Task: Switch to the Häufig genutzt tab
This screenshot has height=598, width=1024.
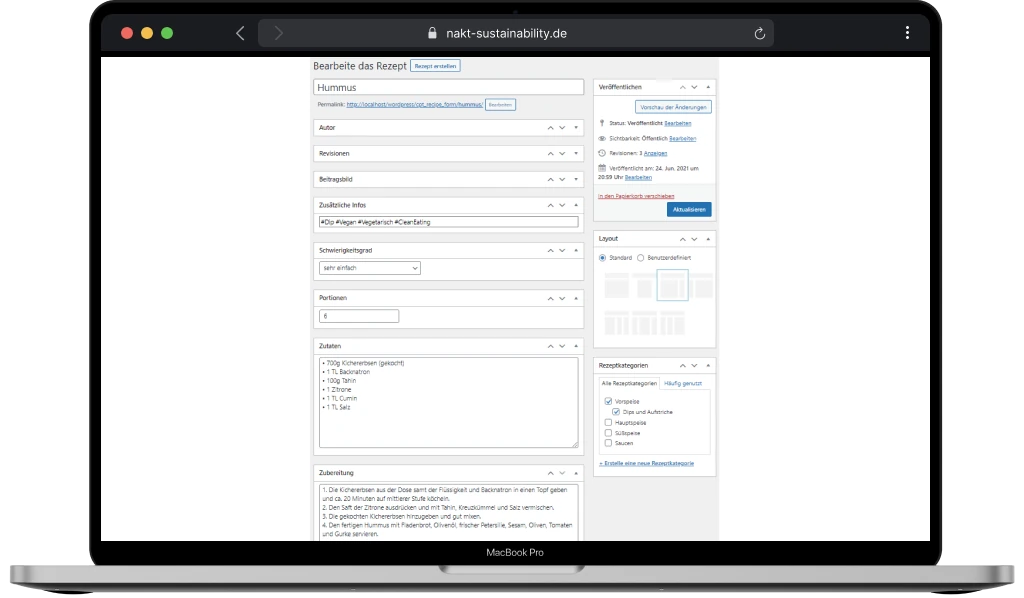Action: (683, 384)
